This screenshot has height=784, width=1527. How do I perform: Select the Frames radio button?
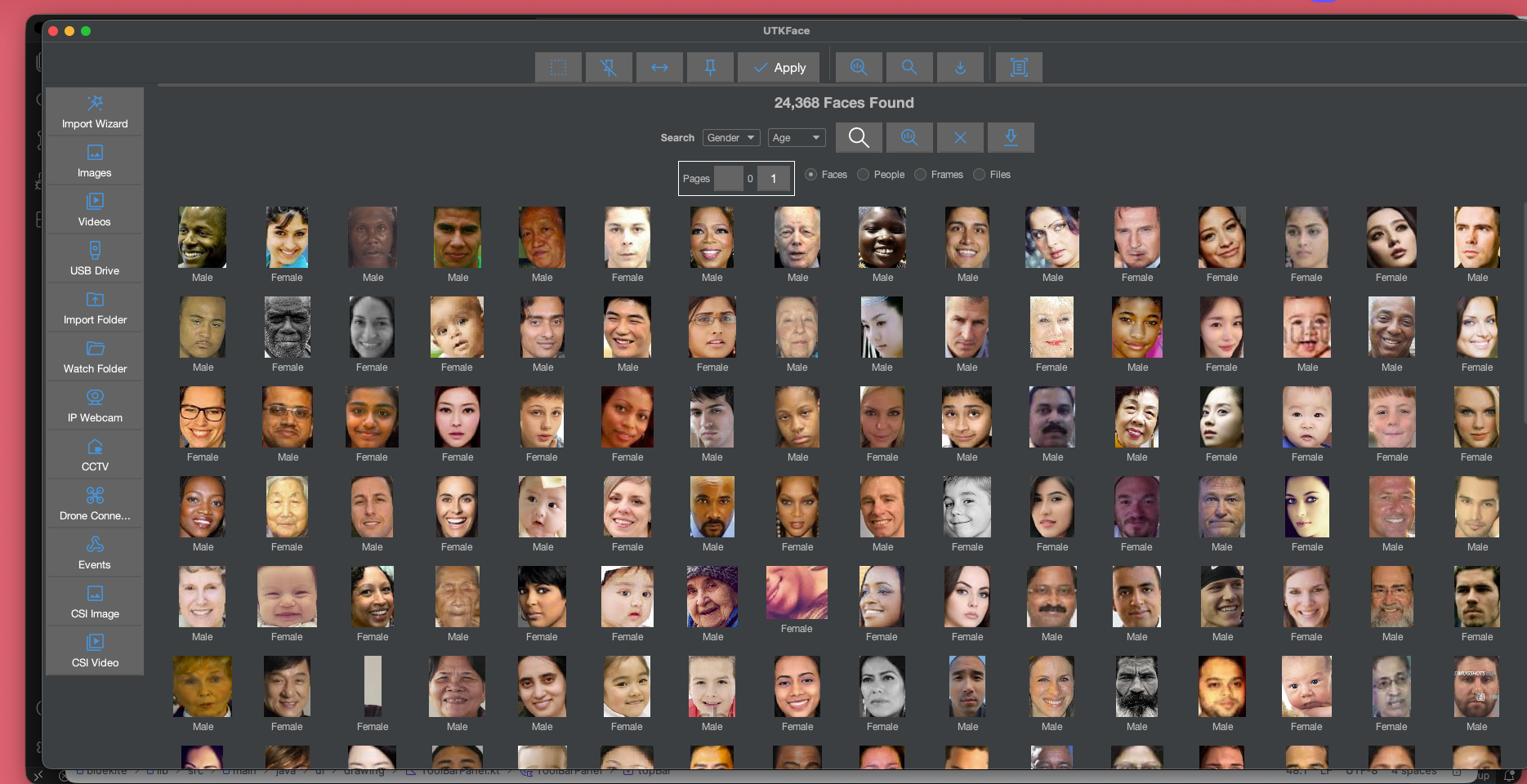(x=921, y=175)
